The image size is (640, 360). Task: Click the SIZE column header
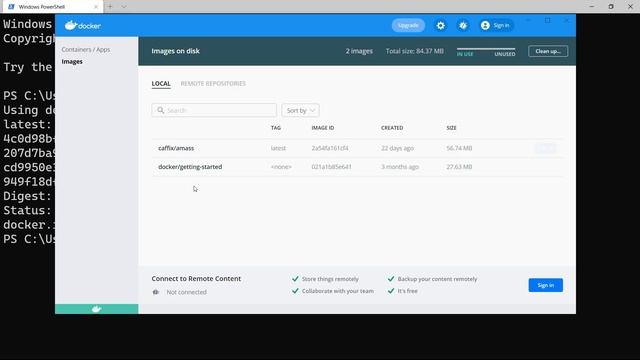click(x=451, y=128)
